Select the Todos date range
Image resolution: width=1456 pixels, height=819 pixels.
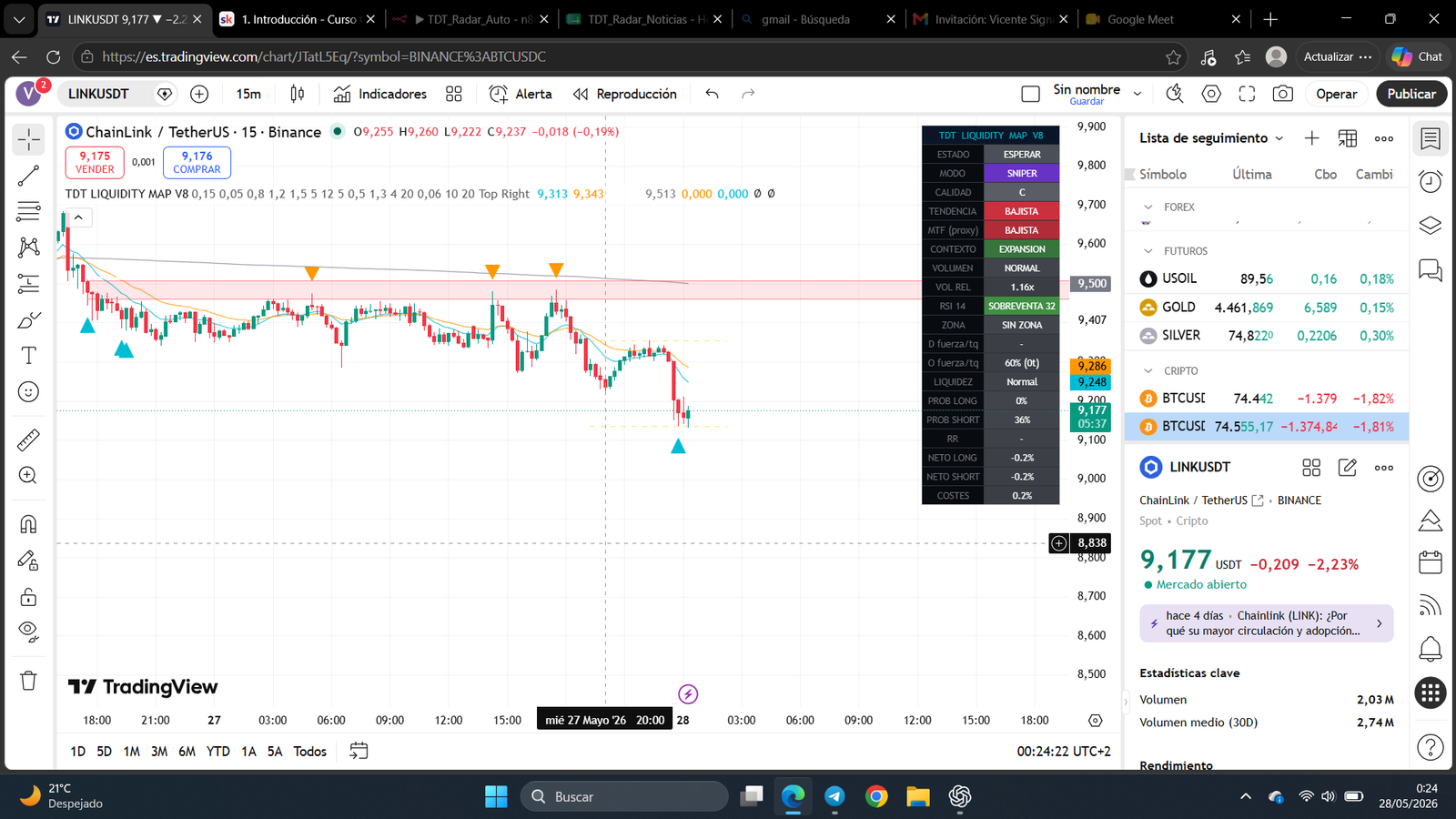pos(309,752)
